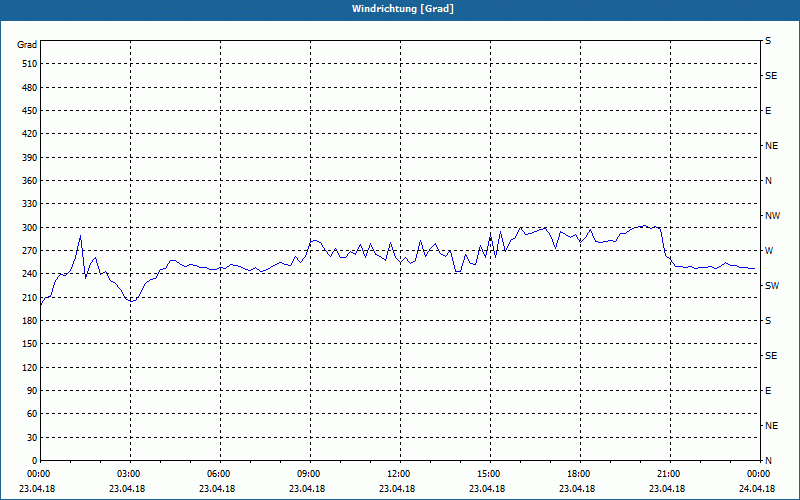Pick the 18:00 time label
The image size is (800, 500).
click(x=579, y=474)
